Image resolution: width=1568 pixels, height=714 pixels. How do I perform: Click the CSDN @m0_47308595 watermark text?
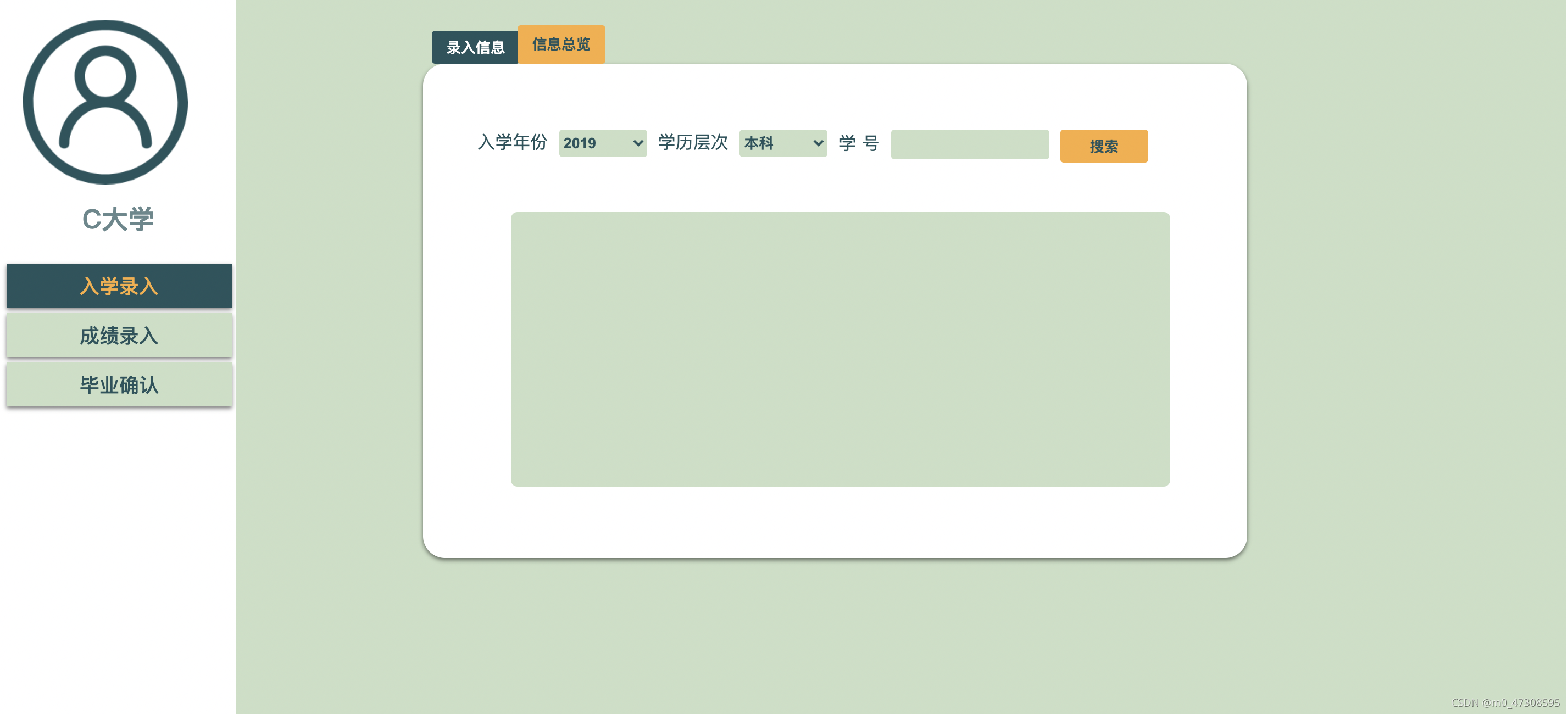1505,702
